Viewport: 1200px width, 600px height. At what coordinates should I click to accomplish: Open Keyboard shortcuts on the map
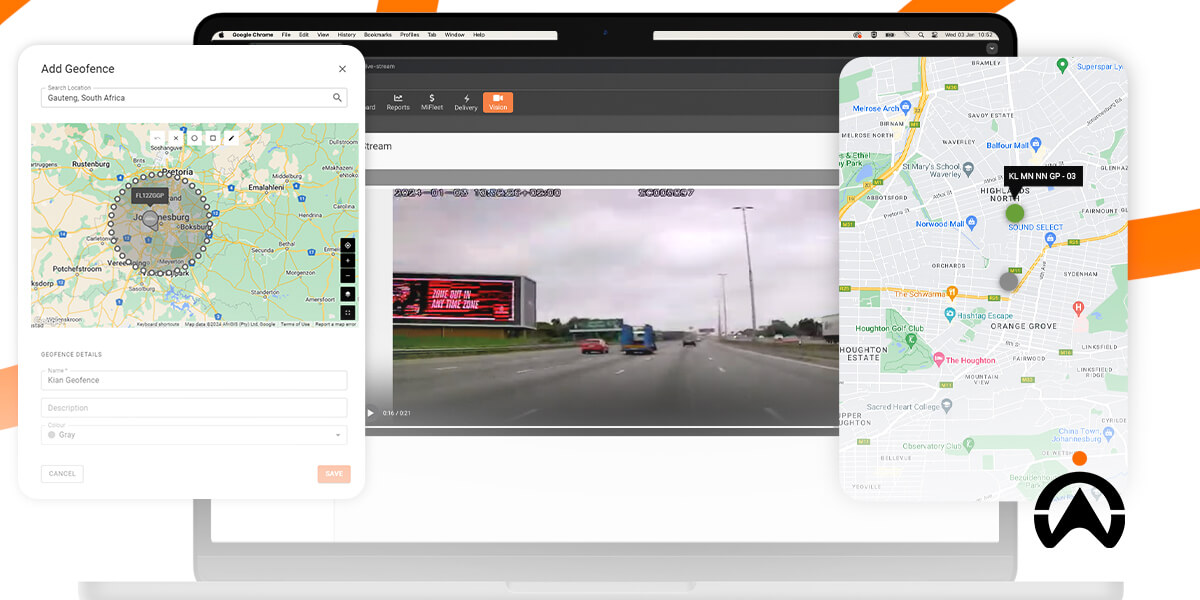point(158,324)
